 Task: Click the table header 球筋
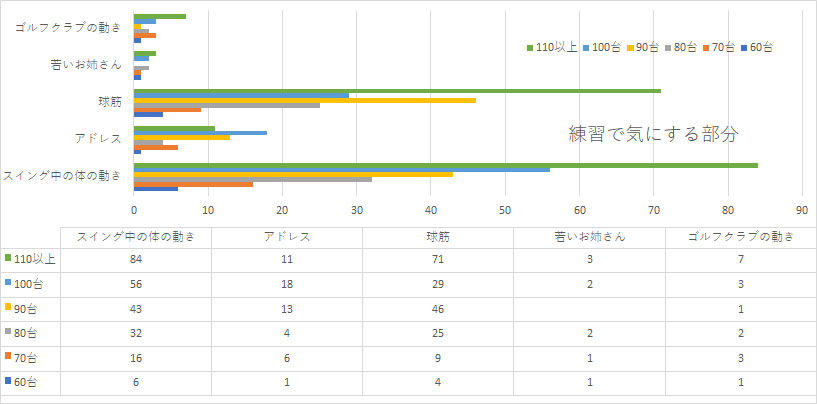[438, 237]
